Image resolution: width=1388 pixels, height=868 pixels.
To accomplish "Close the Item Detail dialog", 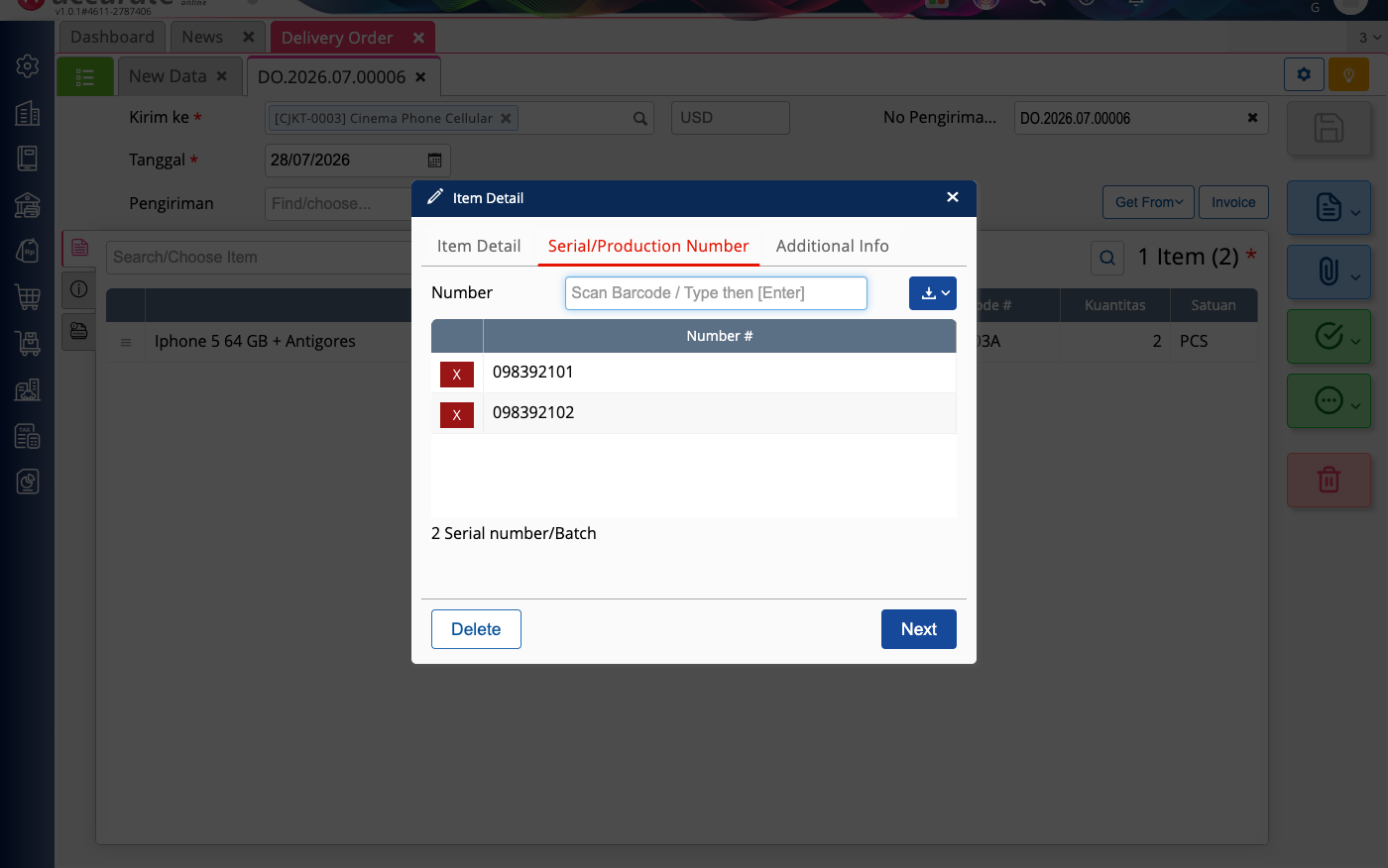I will 953,197.
